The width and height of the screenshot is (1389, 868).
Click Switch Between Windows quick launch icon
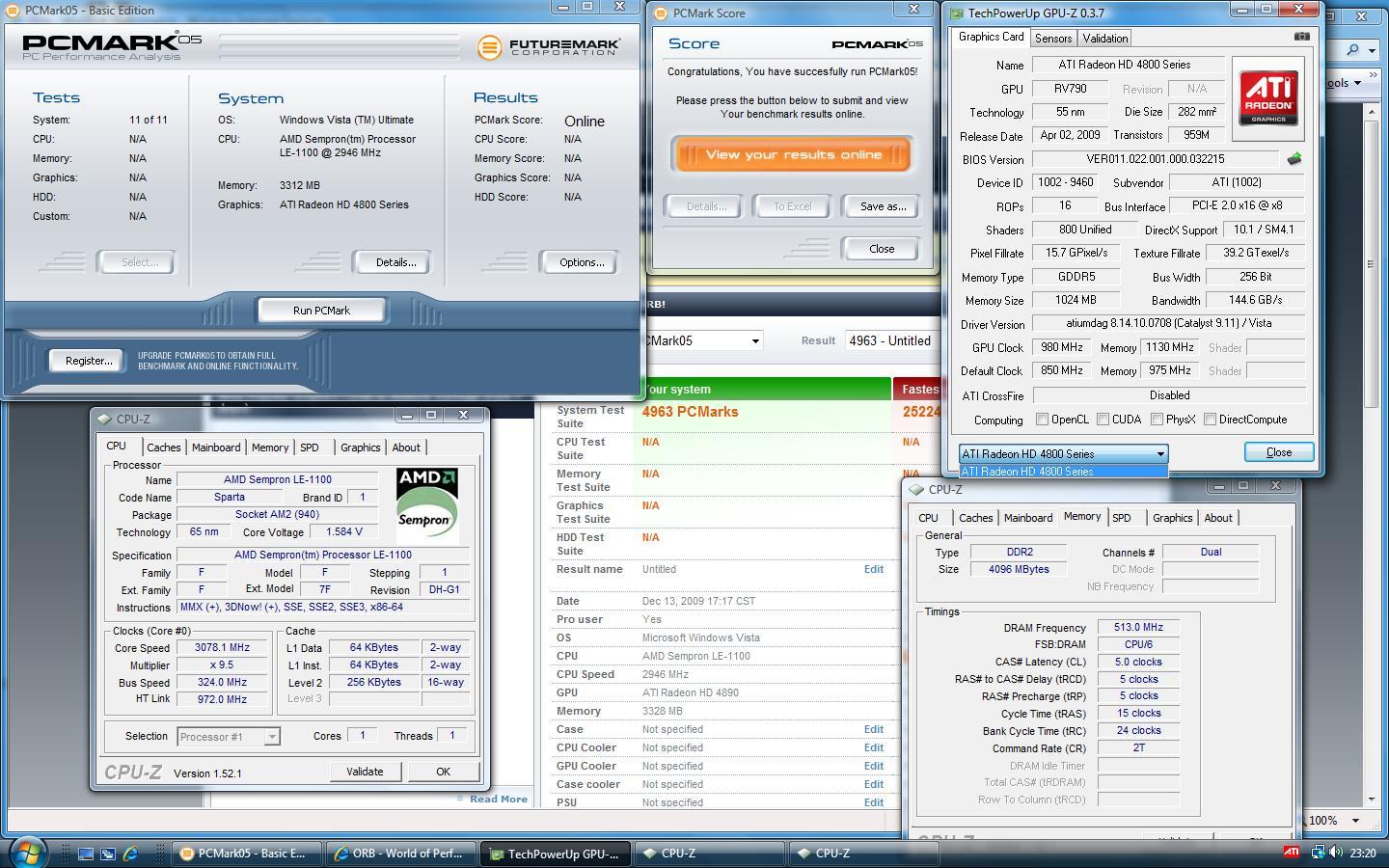108,854
